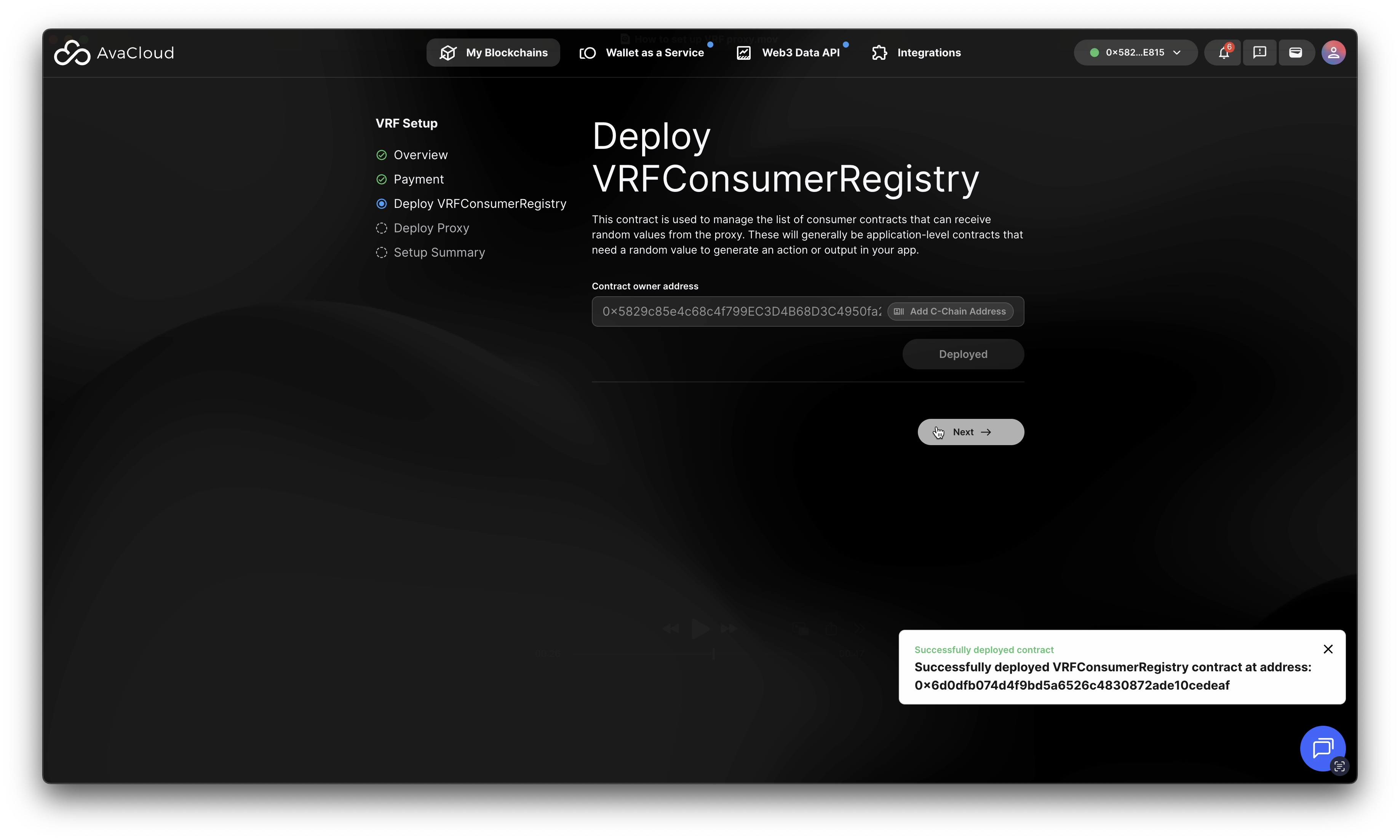Expand the 0x582...E815 wallet dropdown
The image size is (1400, 840).
(1135, 53)
